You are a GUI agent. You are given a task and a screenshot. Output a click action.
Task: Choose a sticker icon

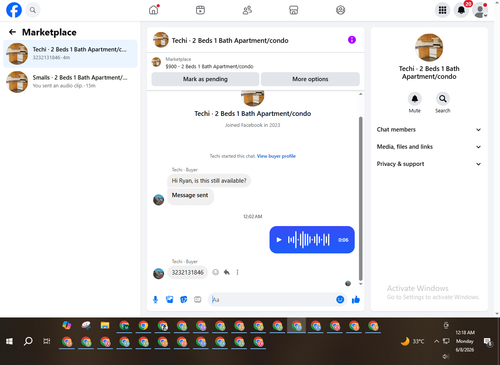coord(184,300)
